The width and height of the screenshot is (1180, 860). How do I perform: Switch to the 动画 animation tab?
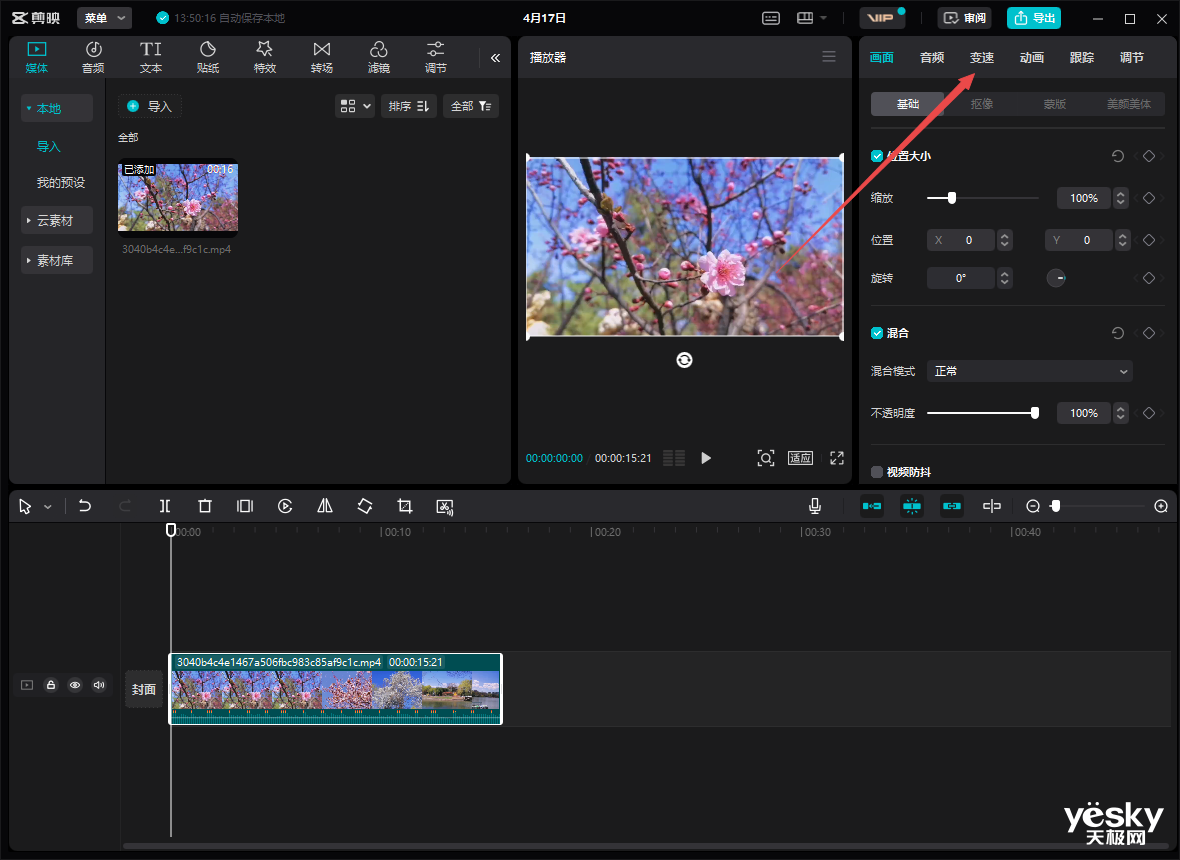tap(1032, 57)
